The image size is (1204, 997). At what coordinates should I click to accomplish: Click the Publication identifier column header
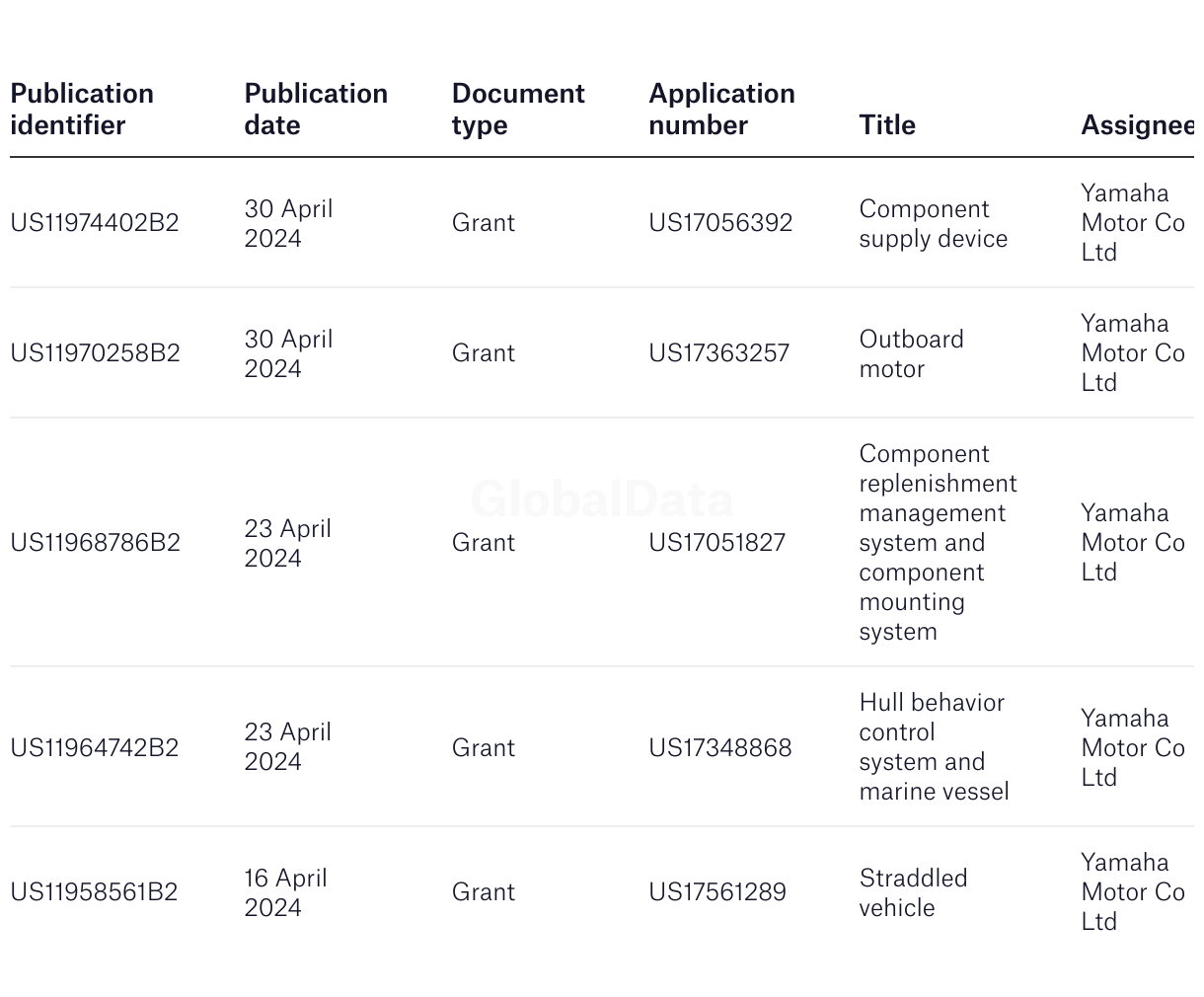point(82,110)
